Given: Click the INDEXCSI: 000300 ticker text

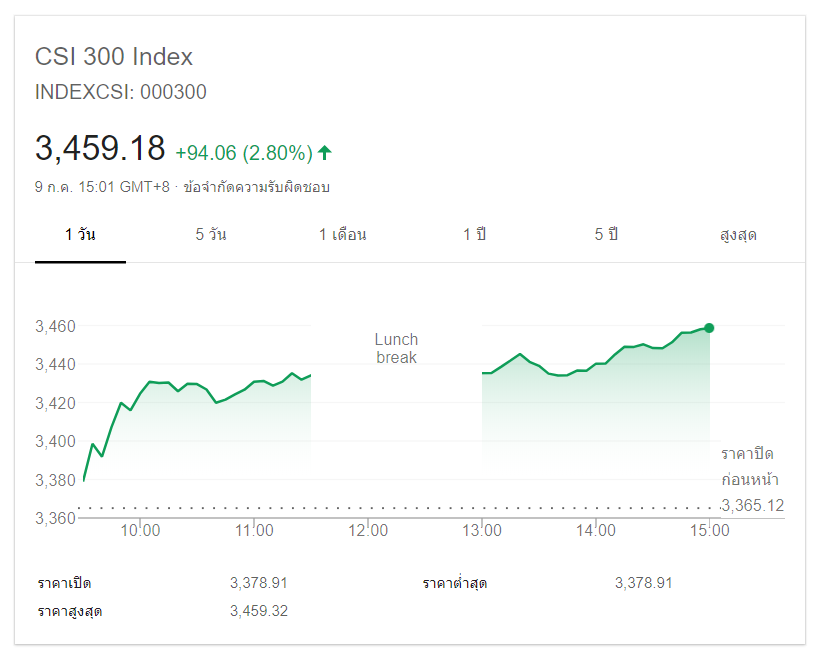Looking at the screenshot, I should tap(121, 92).
